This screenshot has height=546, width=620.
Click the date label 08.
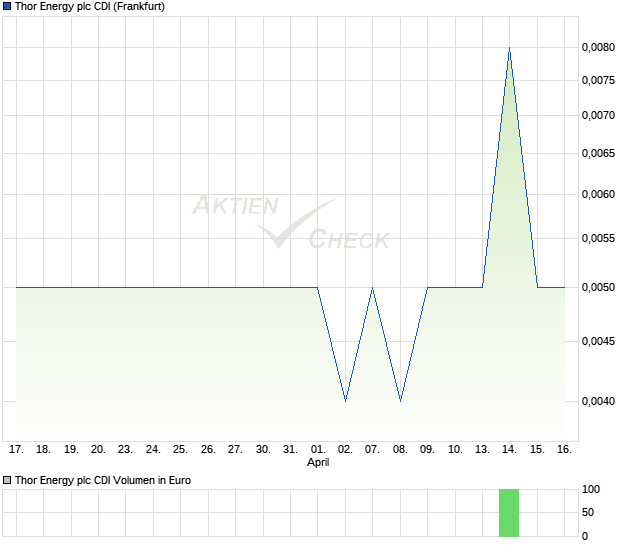click(401, 450)
